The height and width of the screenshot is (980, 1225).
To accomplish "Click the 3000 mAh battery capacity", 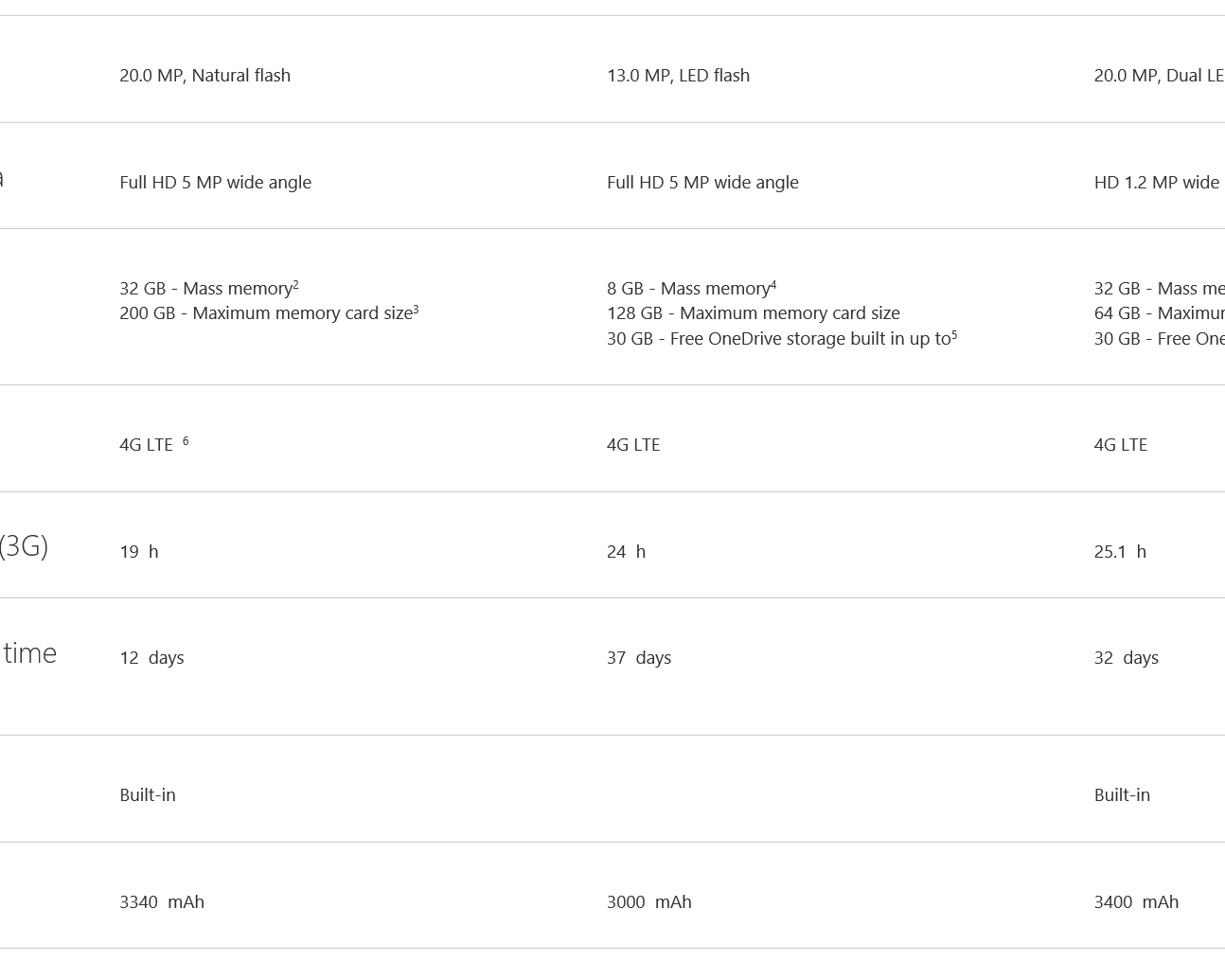I will point(649,901).
